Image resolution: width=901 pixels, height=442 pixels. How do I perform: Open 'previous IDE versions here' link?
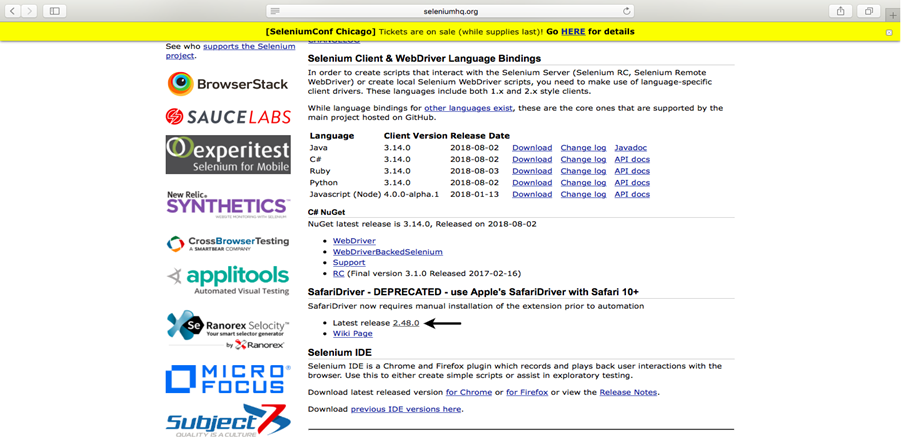click(x=406, y=409)
